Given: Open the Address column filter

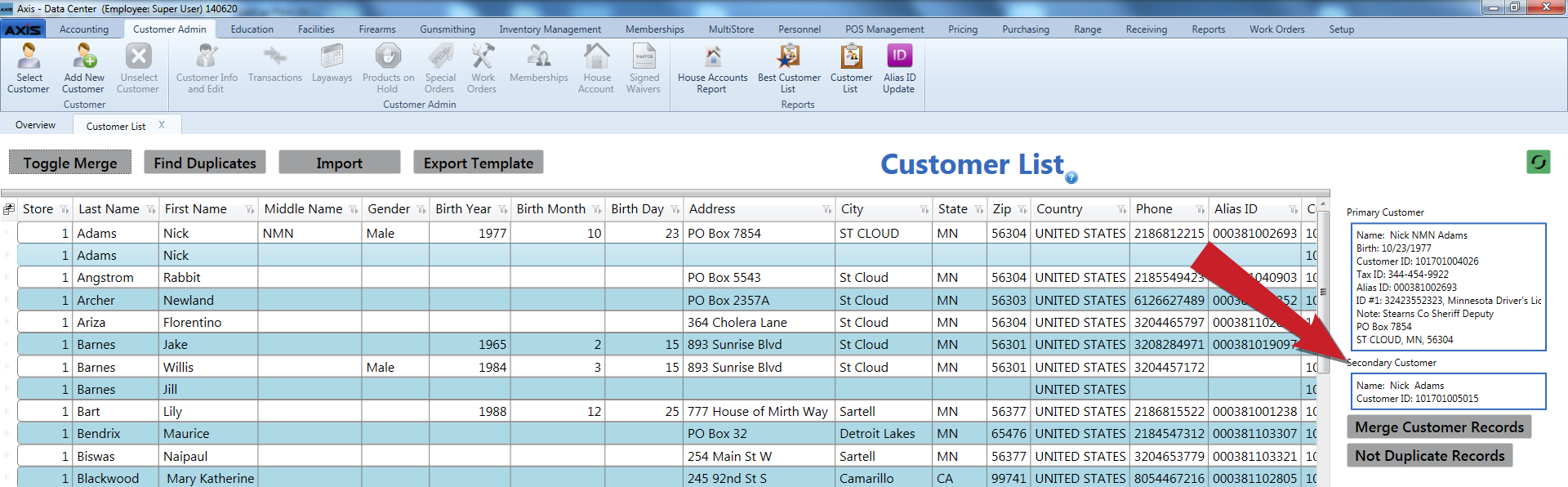Looking at the screenshot, I should click(x=827, y=210).
